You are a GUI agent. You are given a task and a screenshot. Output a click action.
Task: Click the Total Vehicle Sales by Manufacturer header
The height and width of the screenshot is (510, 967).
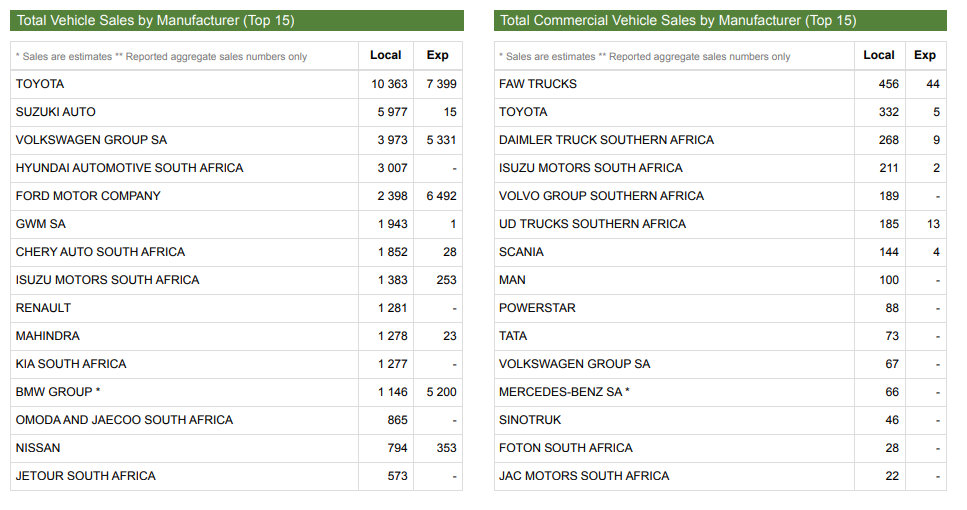click(x=237, y=20)
